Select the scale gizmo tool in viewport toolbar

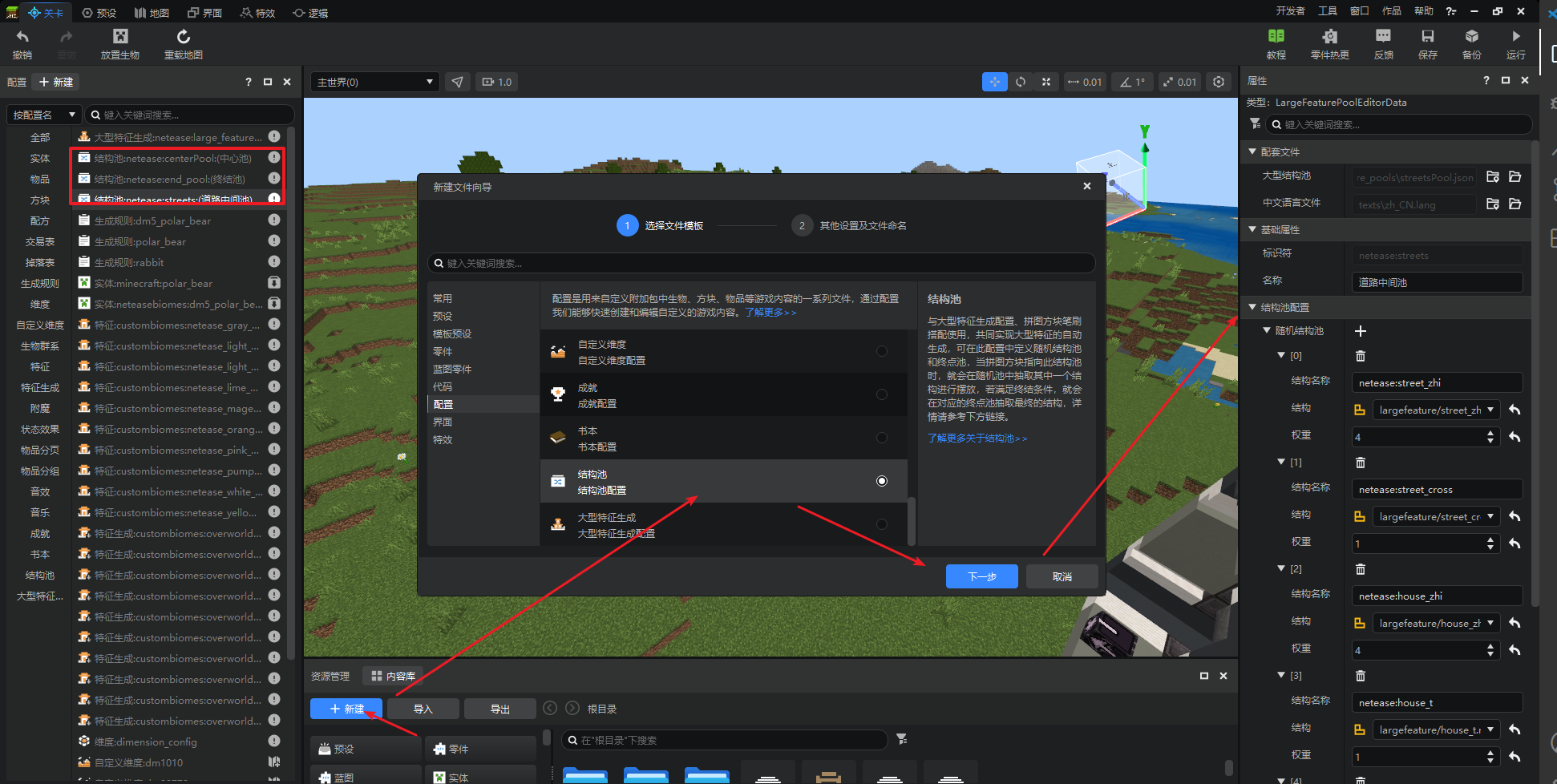click(x=1046, y=82)
